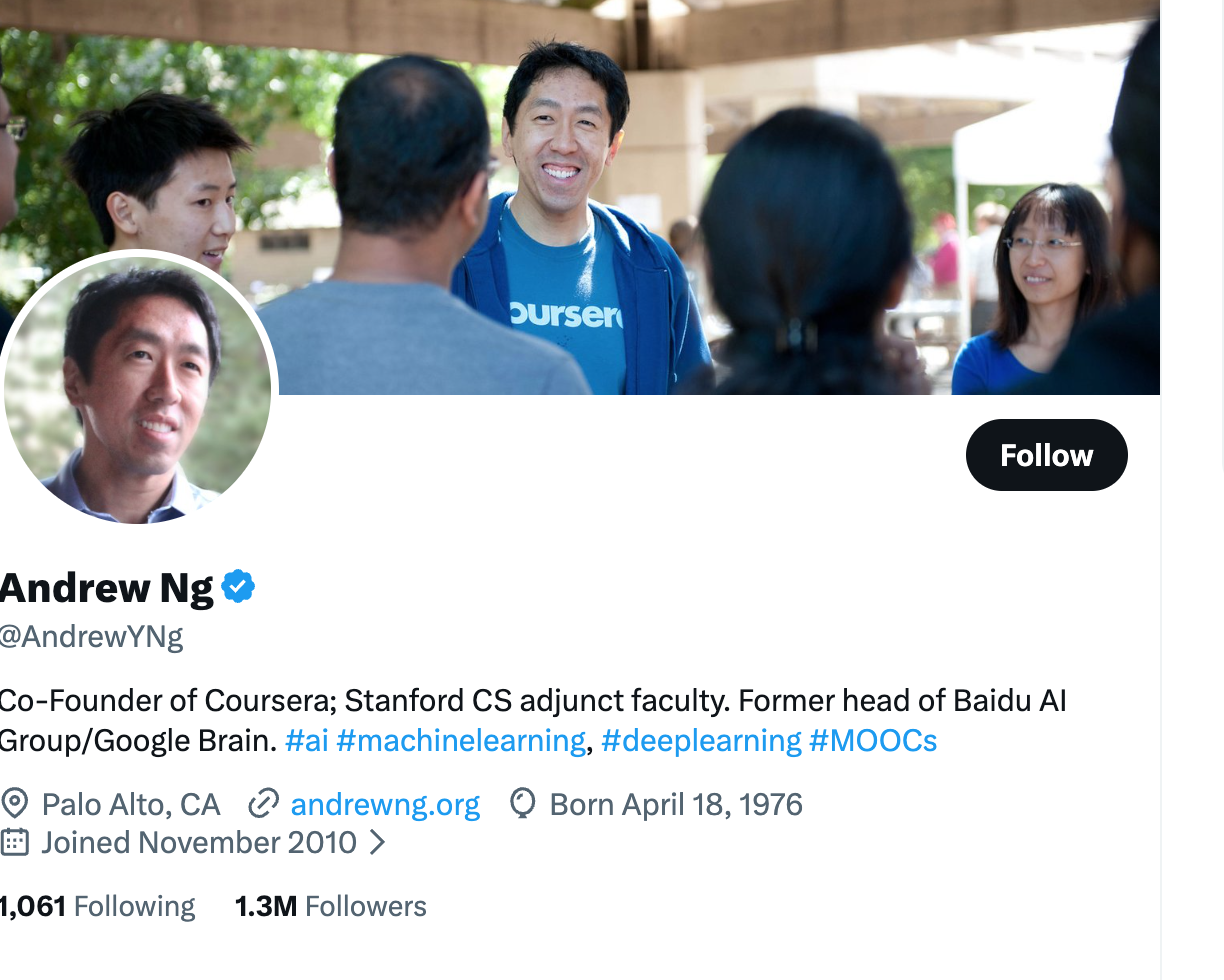
Task: Open the #ai hashtag
Action: (x=306, y=741)
